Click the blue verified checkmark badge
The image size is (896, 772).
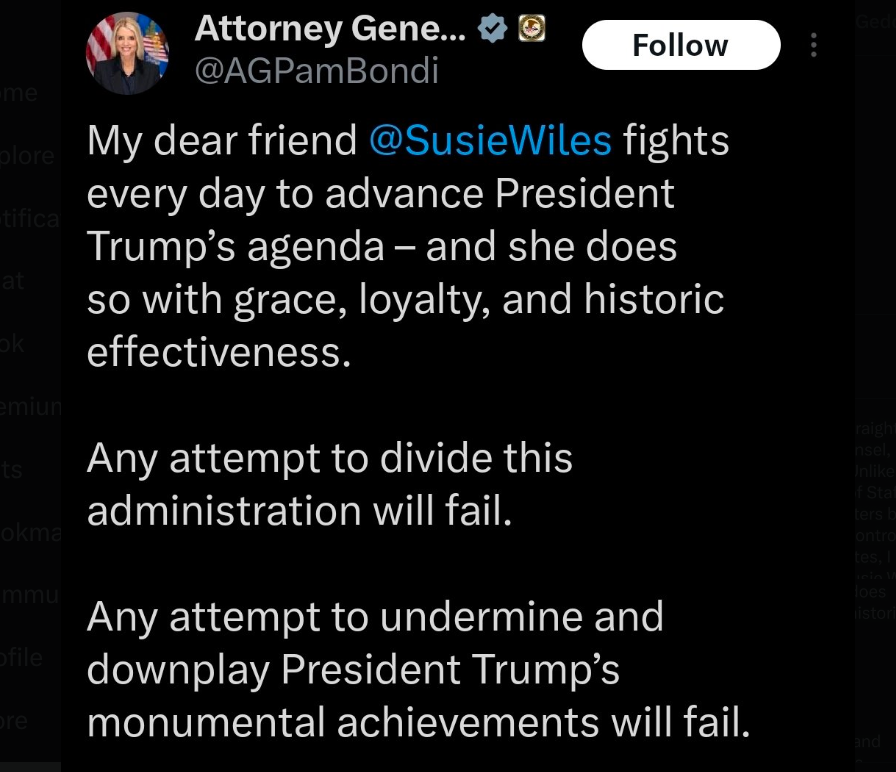tap(491, 30)
